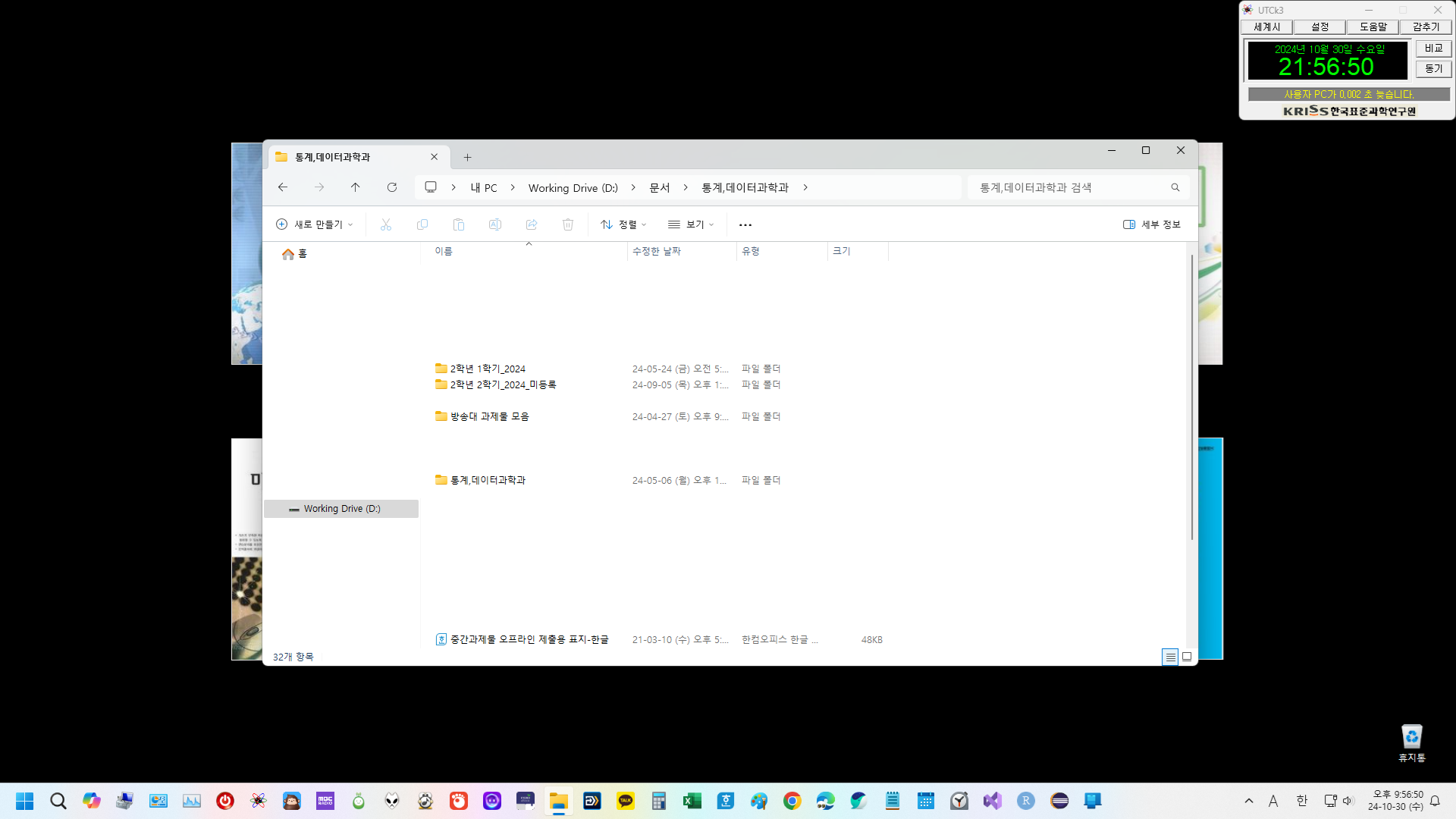This screenshot has width=1456, height=819.
Task: Click the Cut scissors icon
Action: coord(386,224)
